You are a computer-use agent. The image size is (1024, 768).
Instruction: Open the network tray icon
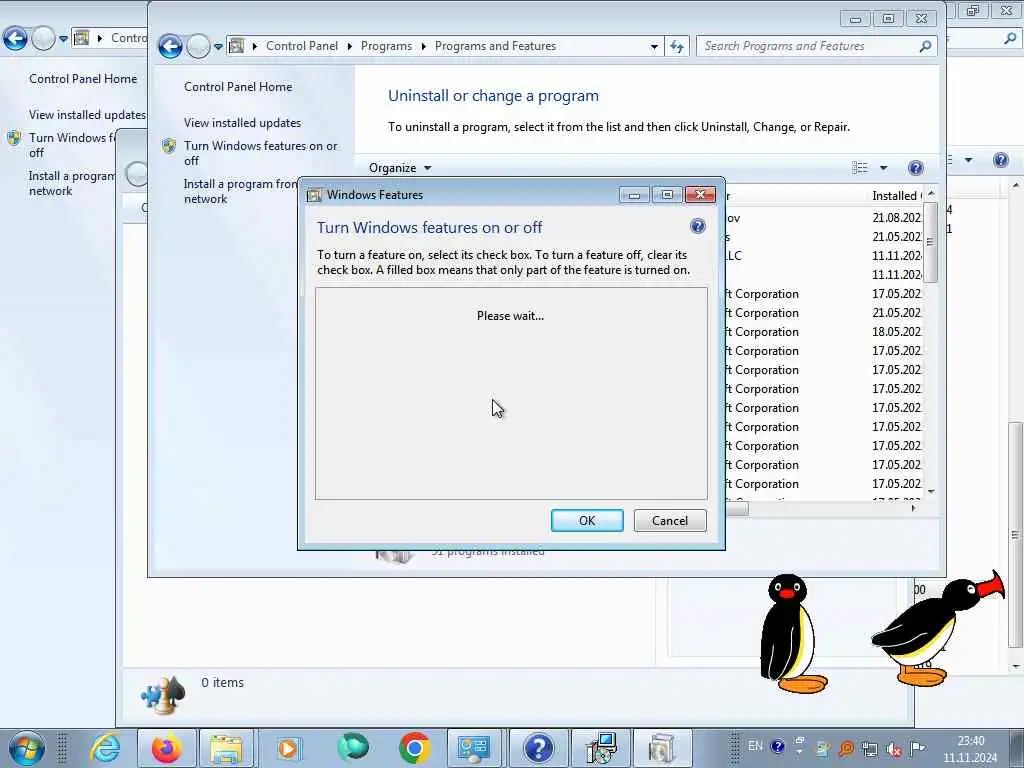[869, 748]
